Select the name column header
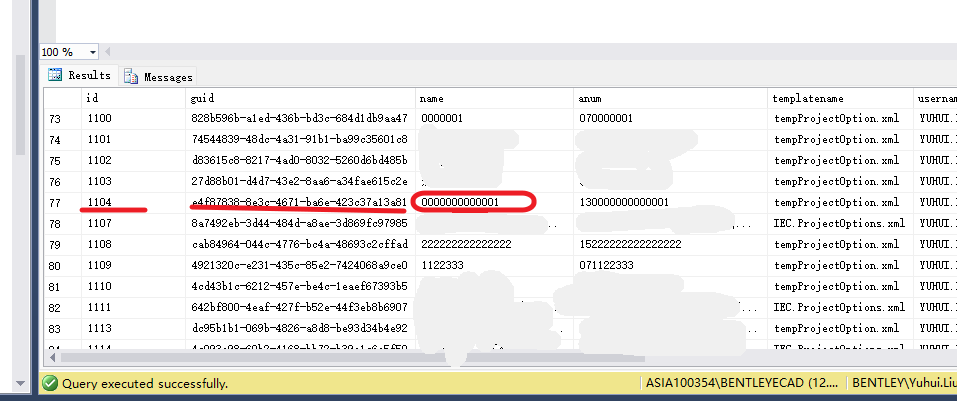 tap(494, 98)
